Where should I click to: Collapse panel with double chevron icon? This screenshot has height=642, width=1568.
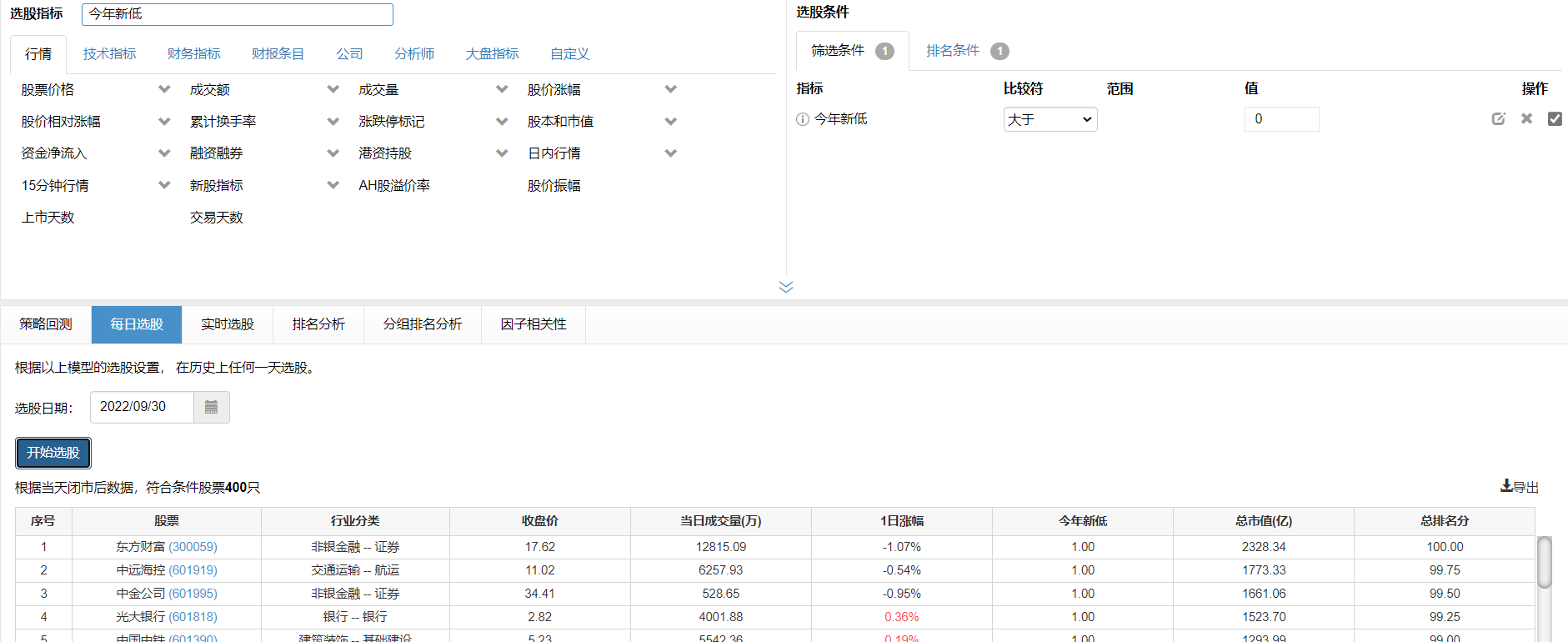tap(785, 287)
